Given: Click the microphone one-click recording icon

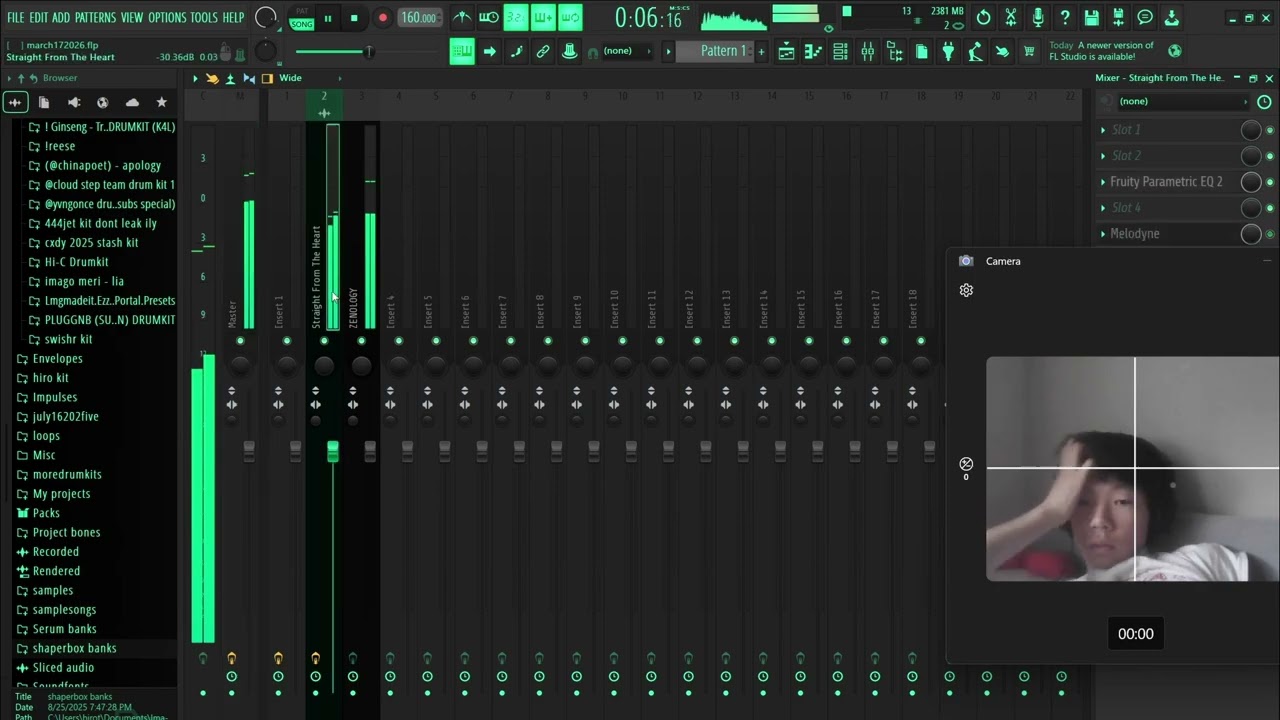Looking at the screenshot, I should [x=1038, y=18].
